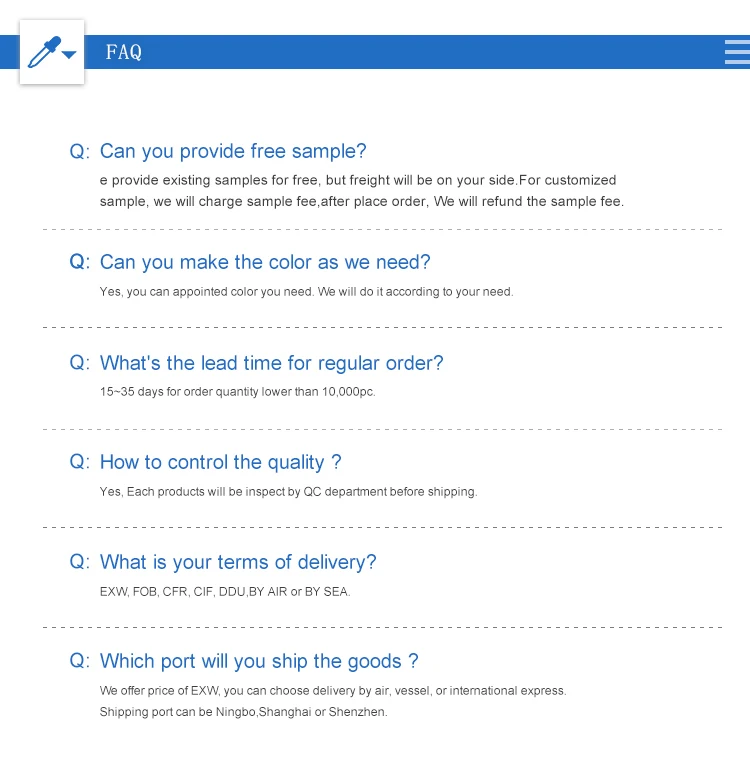Viewport: 750px width, 781px height.
Task: Open the hamburger menu icon
Action: (x=738, y=52)
